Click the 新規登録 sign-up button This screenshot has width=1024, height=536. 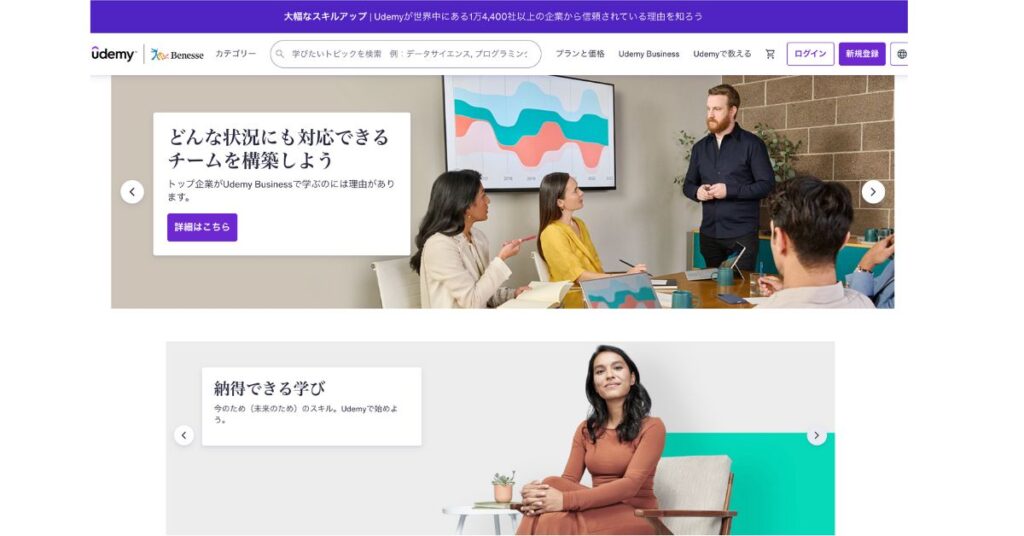[862, 54]
